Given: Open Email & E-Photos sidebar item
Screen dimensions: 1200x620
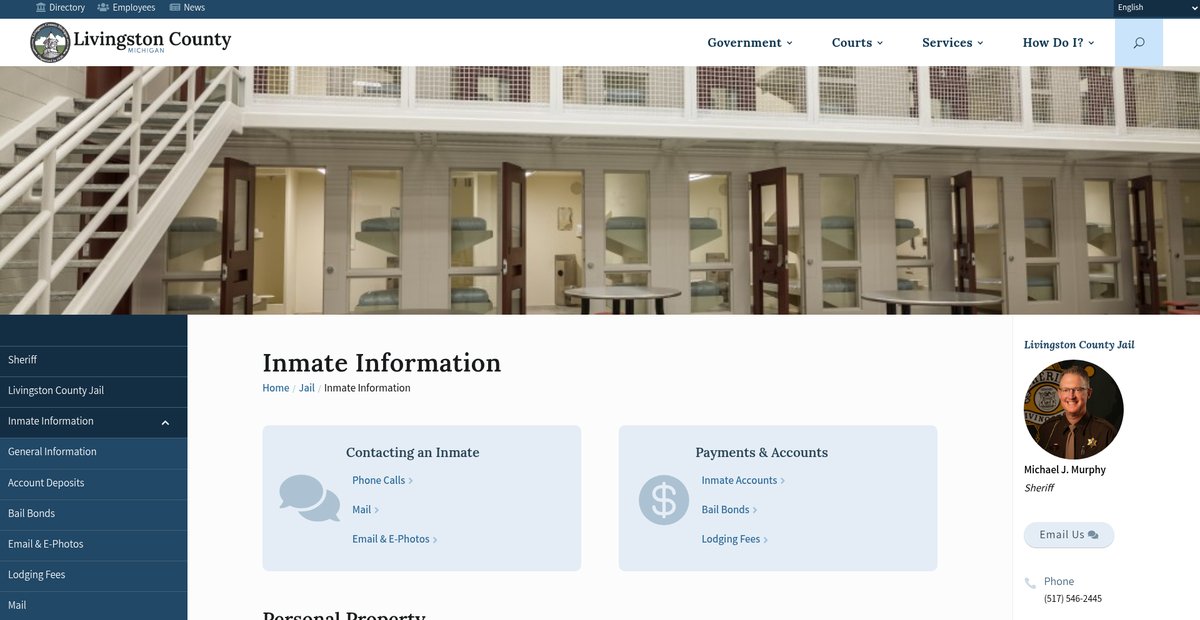Looking at the screenshot, I should 93,545.
